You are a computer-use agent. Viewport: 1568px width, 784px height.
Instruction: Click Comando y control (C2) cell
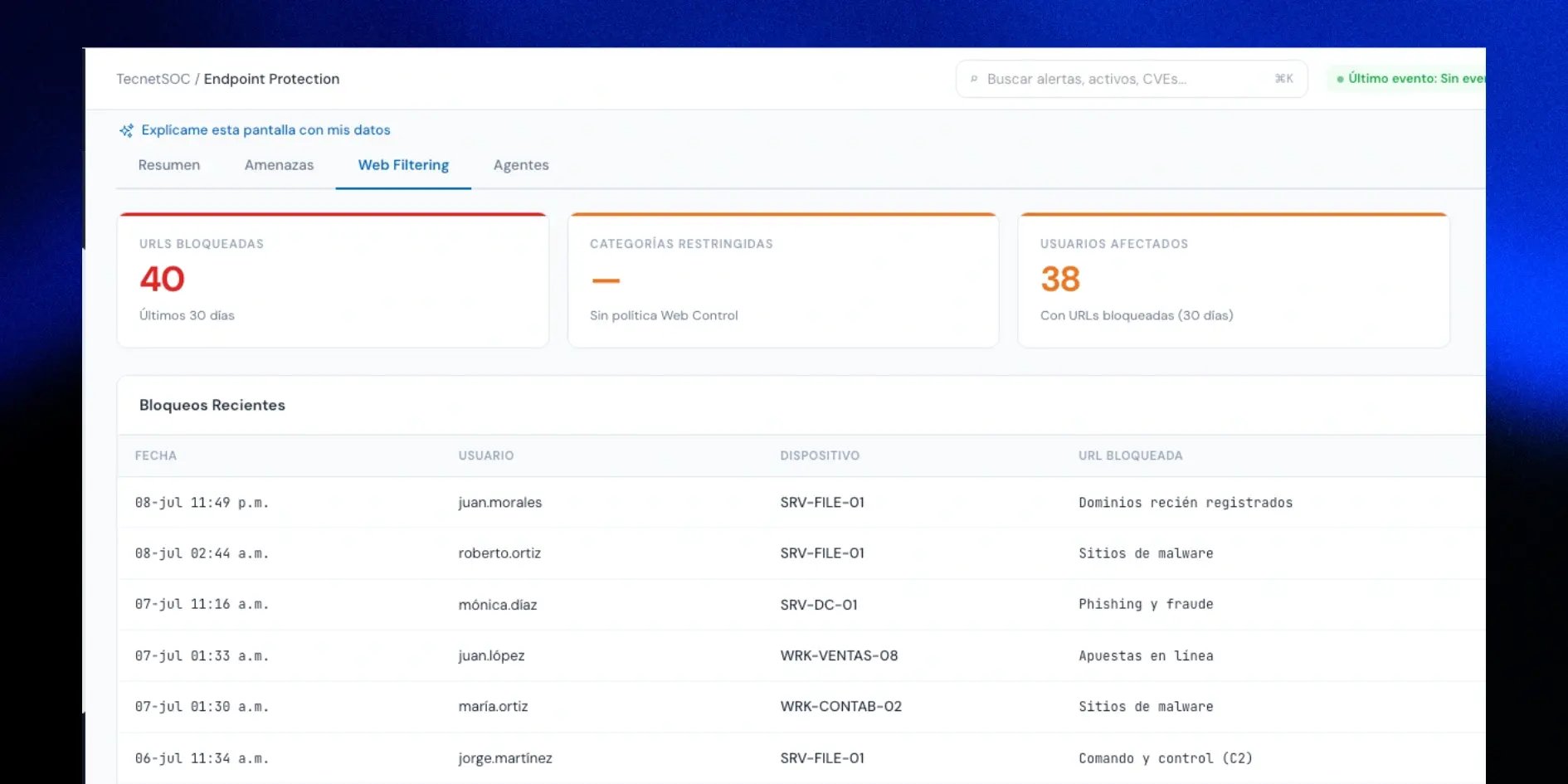[x=1166, y=758]
